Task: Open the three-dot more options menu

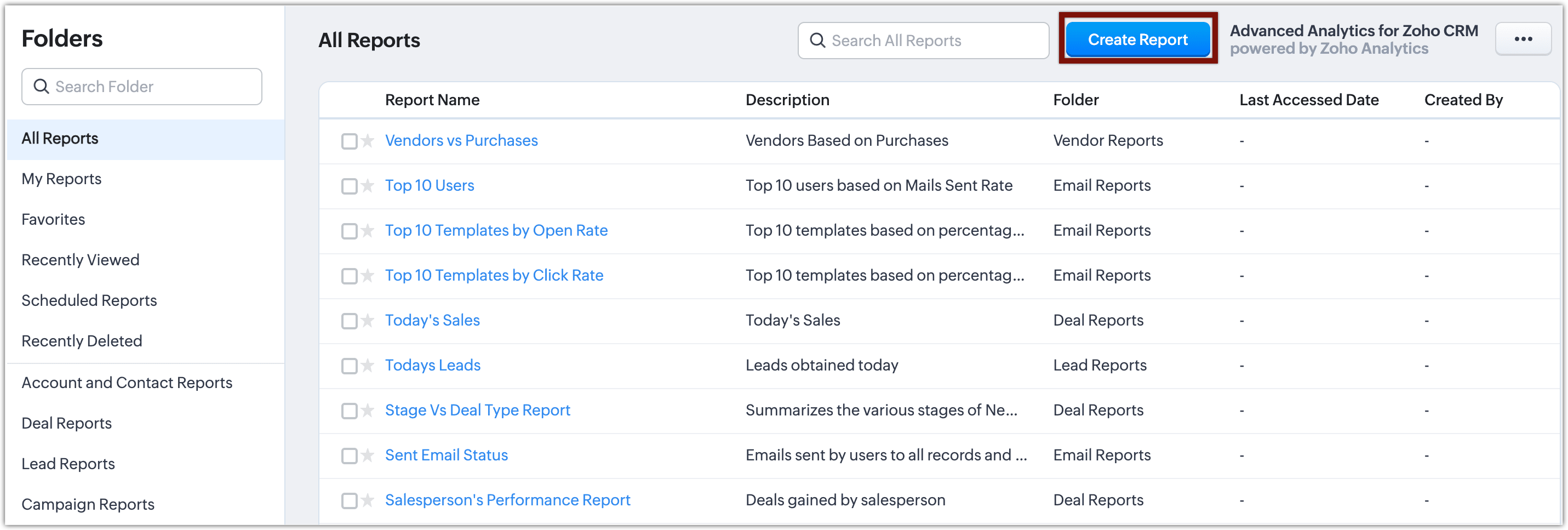Action: (1523, 39)
